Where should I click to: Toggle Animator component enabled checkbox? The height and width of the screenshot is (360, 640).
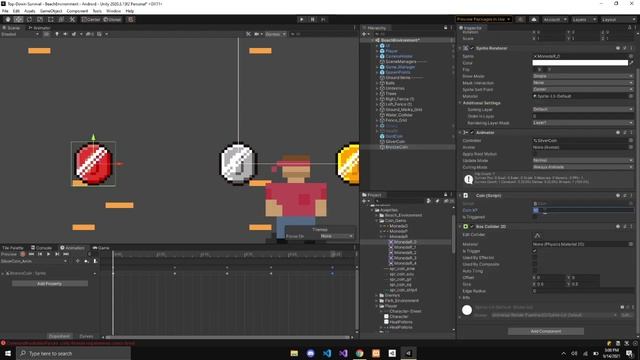tap(472, 133)
